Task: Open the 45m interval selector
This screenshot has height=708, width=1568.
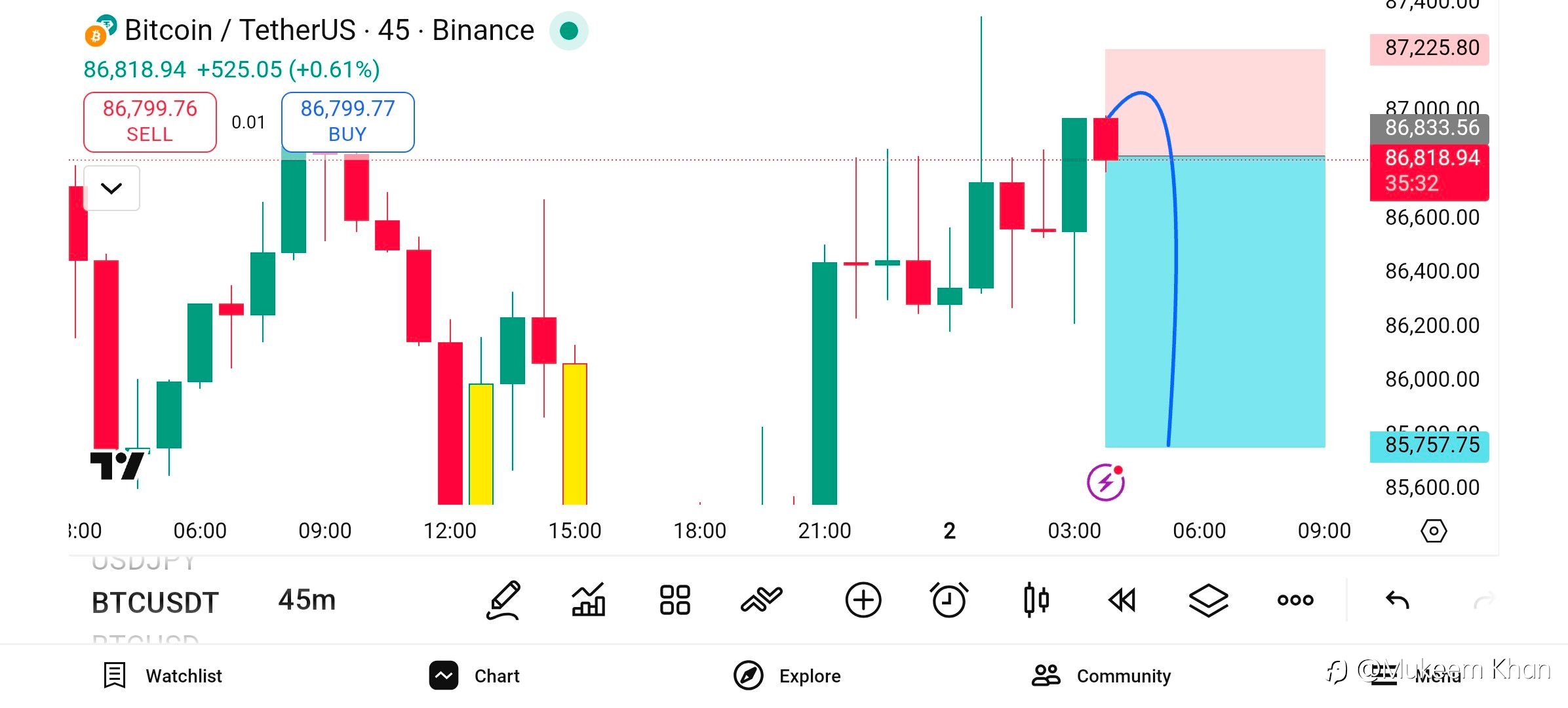Action: [307, 600]
